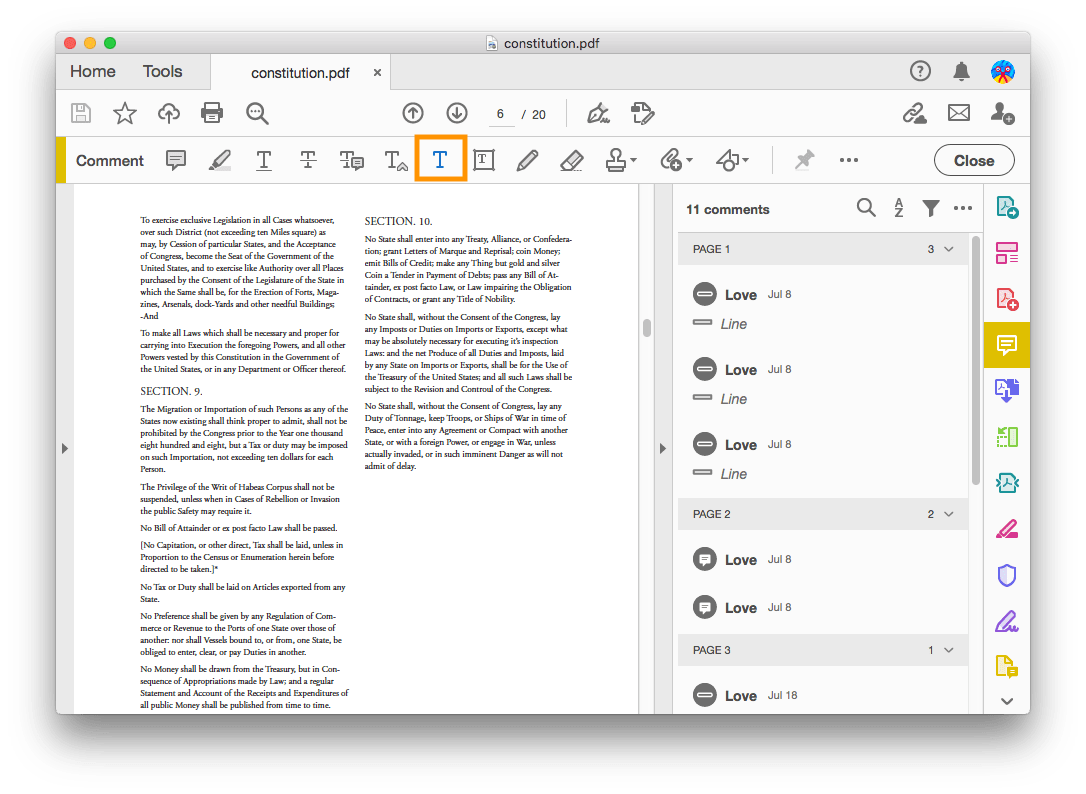Screen dimensions: 1086x794
Task: Open the Text Box comment tool
Action: tap(483, 160)
